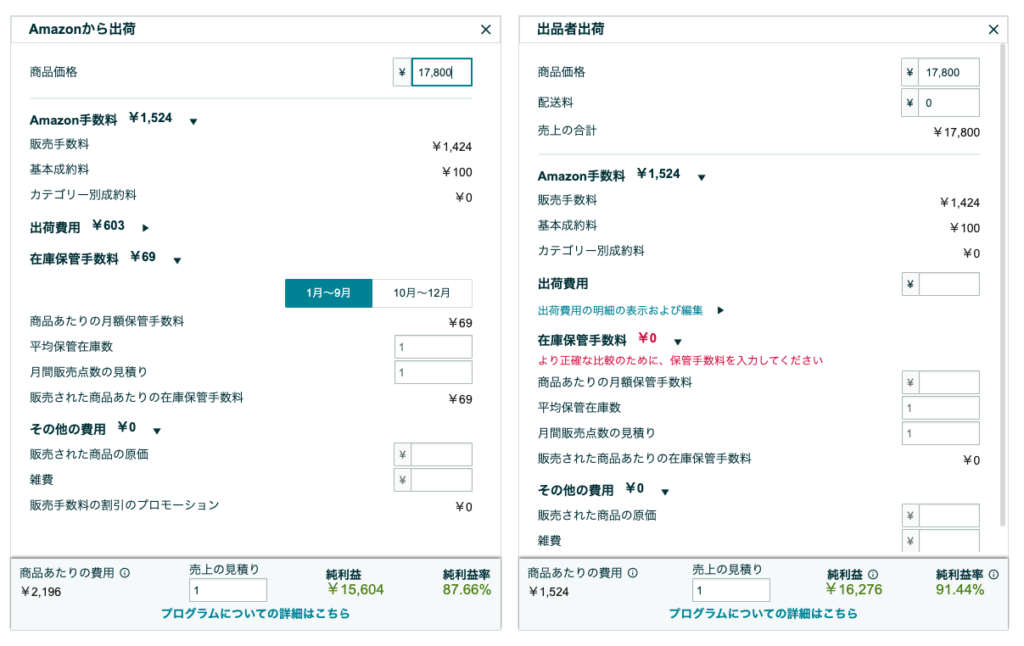Close the Amazonから出荷 calculator panel

[486, 29]
